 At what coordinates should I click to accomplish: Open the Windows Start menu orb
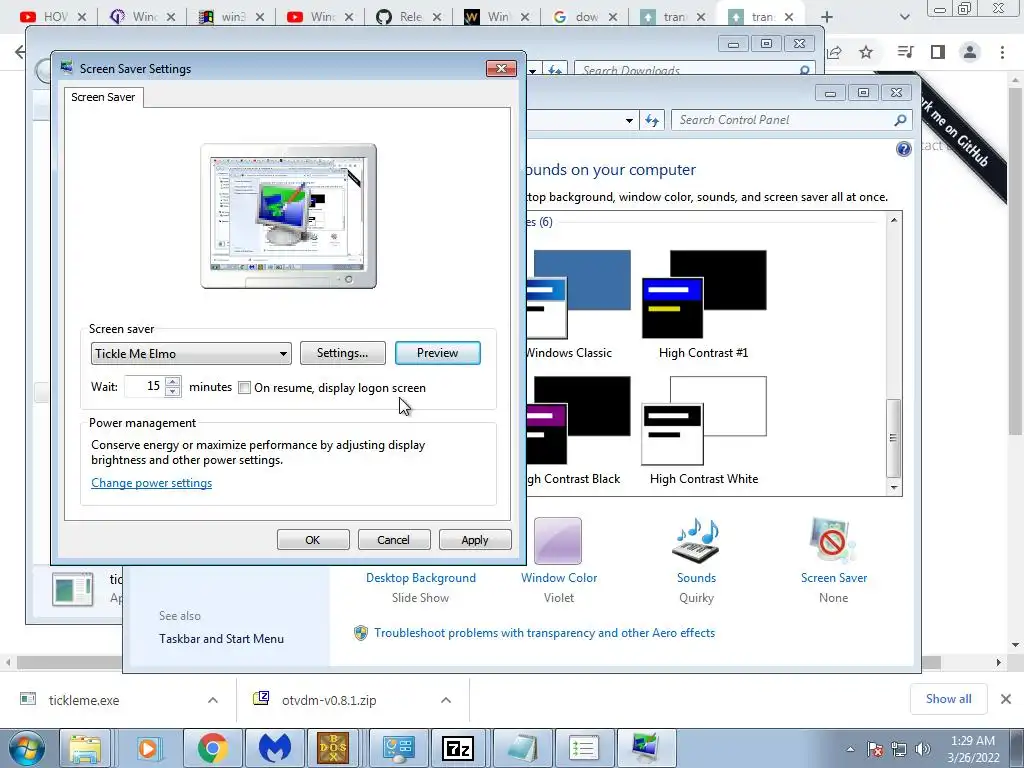tap(26, 748)
